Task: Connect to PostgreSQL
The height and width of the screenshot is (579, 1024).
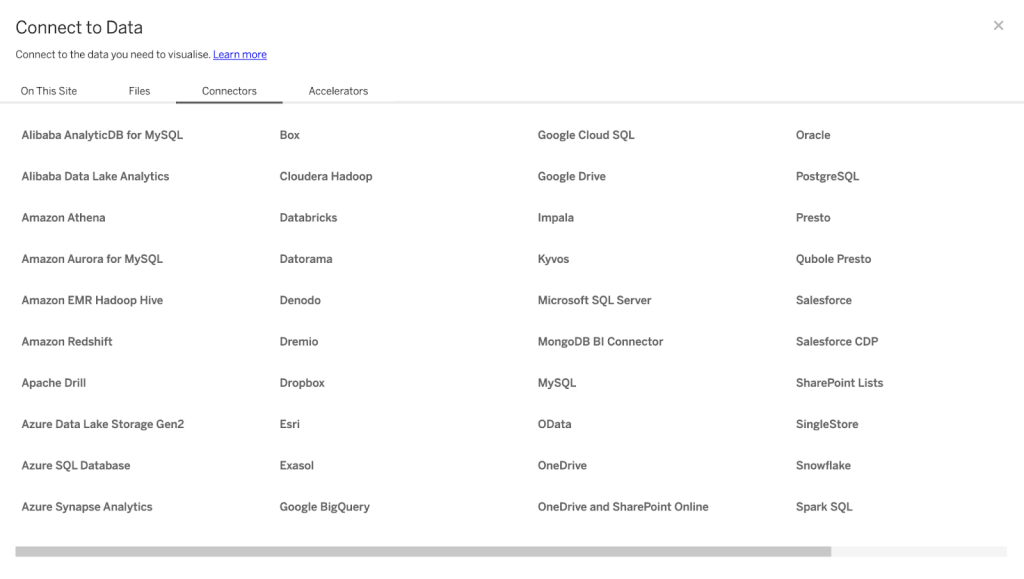Action: tap(827, 176)
